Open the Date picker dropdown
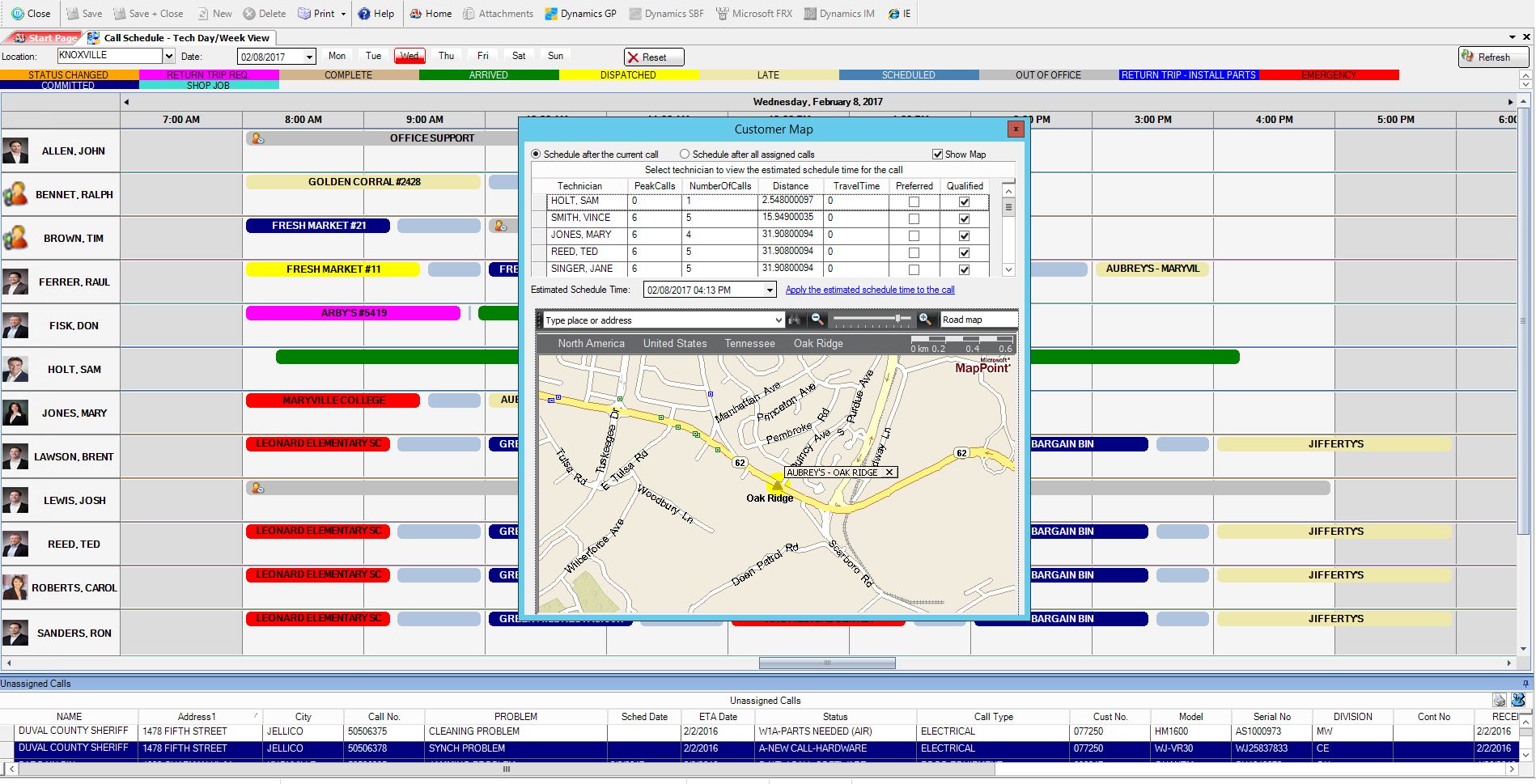The height and width of the screenshot is (784, 1536). [309, 57]
